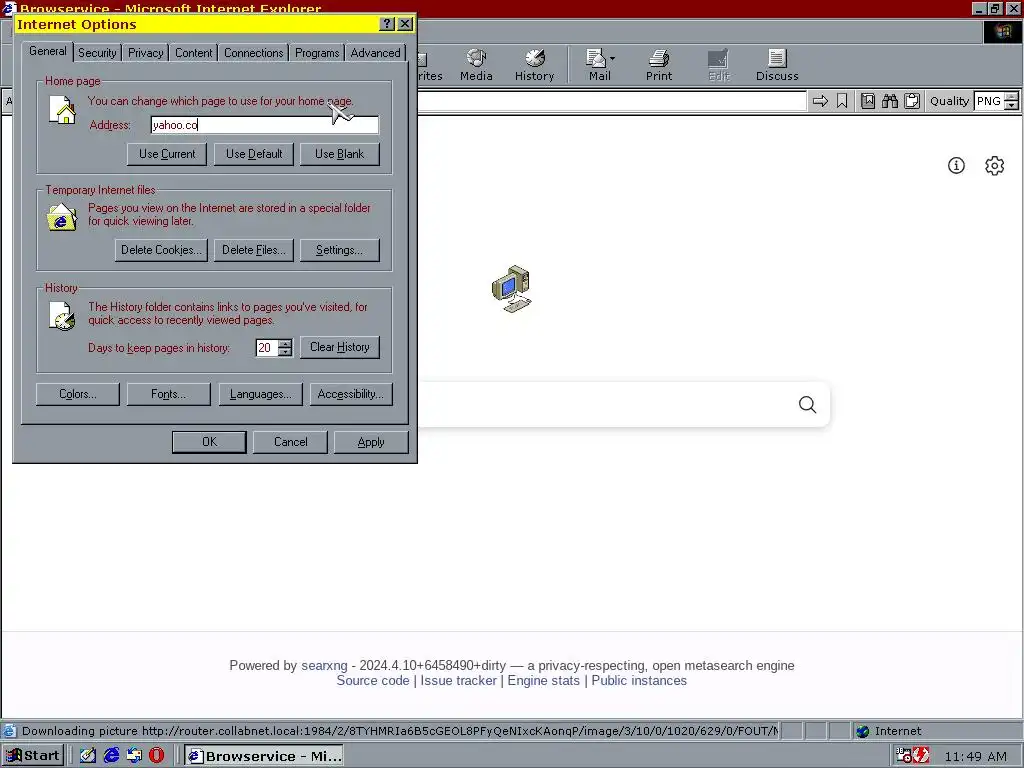Open the Engine stats link

coord(543,680)
